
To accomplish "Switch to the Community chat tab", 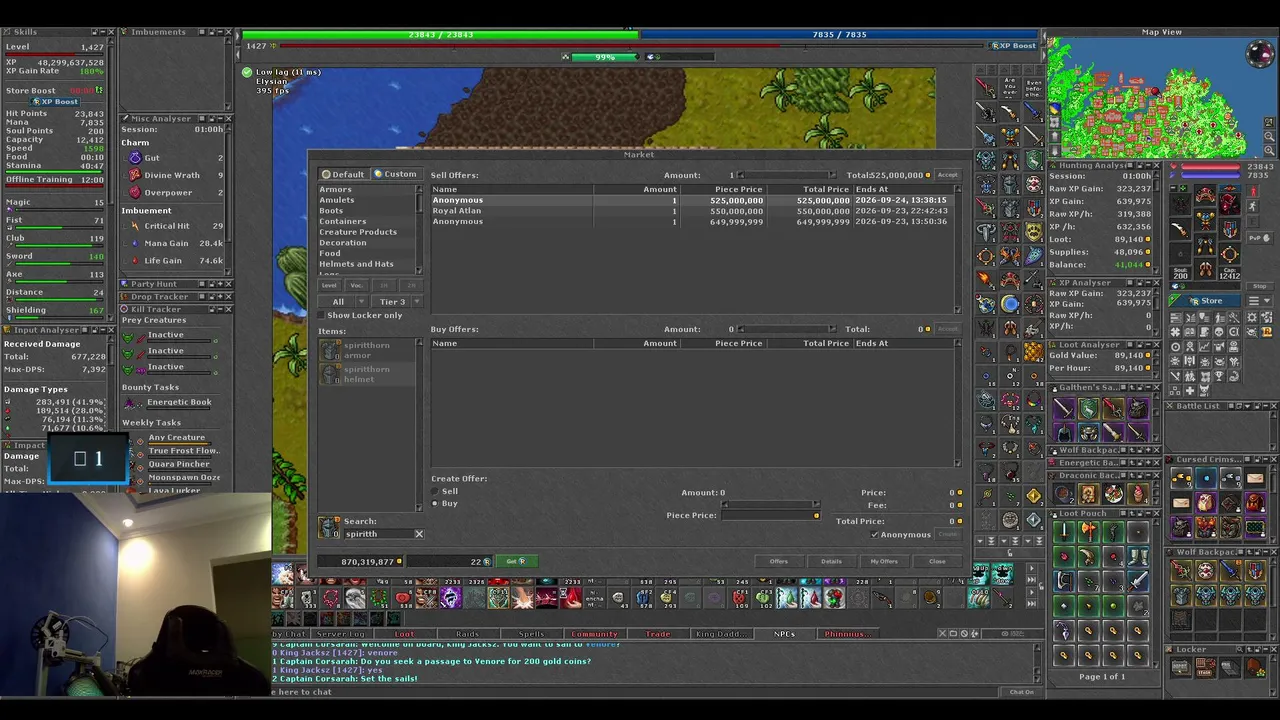I will 594,634.
